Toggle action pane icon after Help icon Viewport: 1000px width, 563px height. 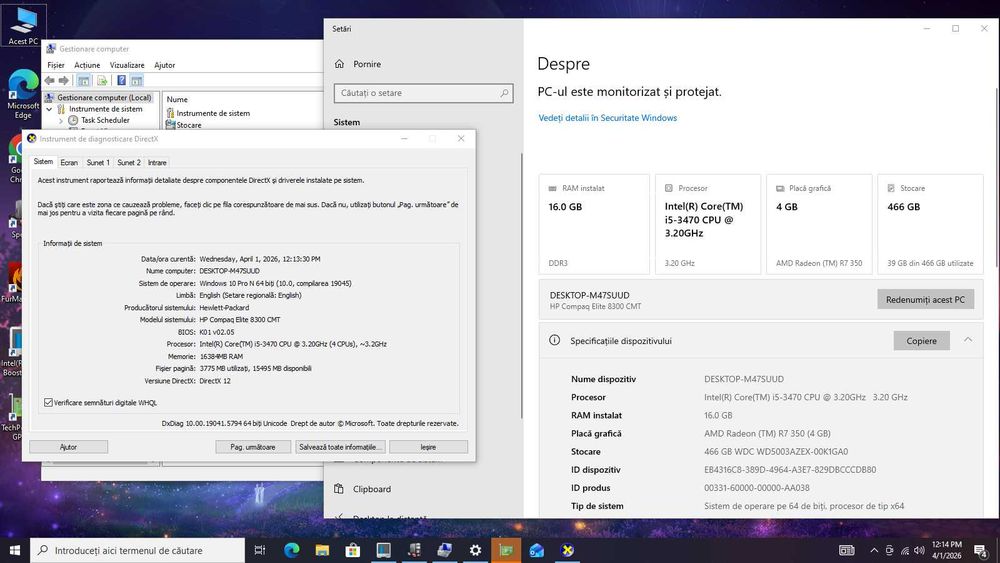click(x=136, y=80)
